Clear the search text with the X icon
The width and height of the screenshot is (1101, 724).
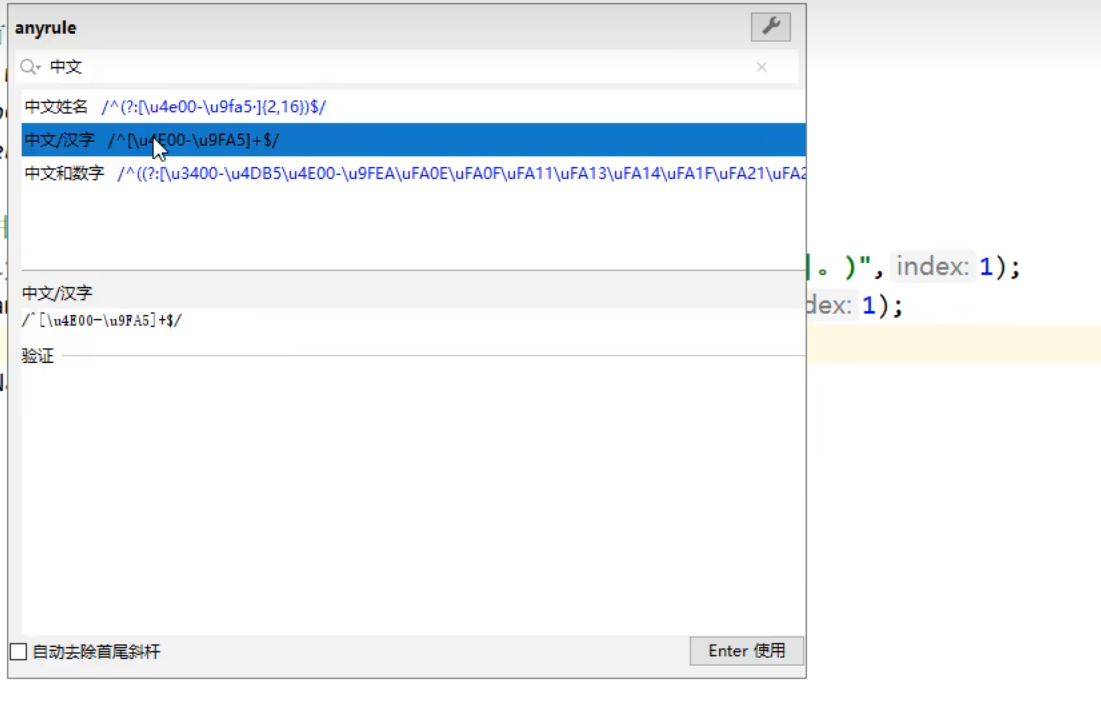pos(761,67)
